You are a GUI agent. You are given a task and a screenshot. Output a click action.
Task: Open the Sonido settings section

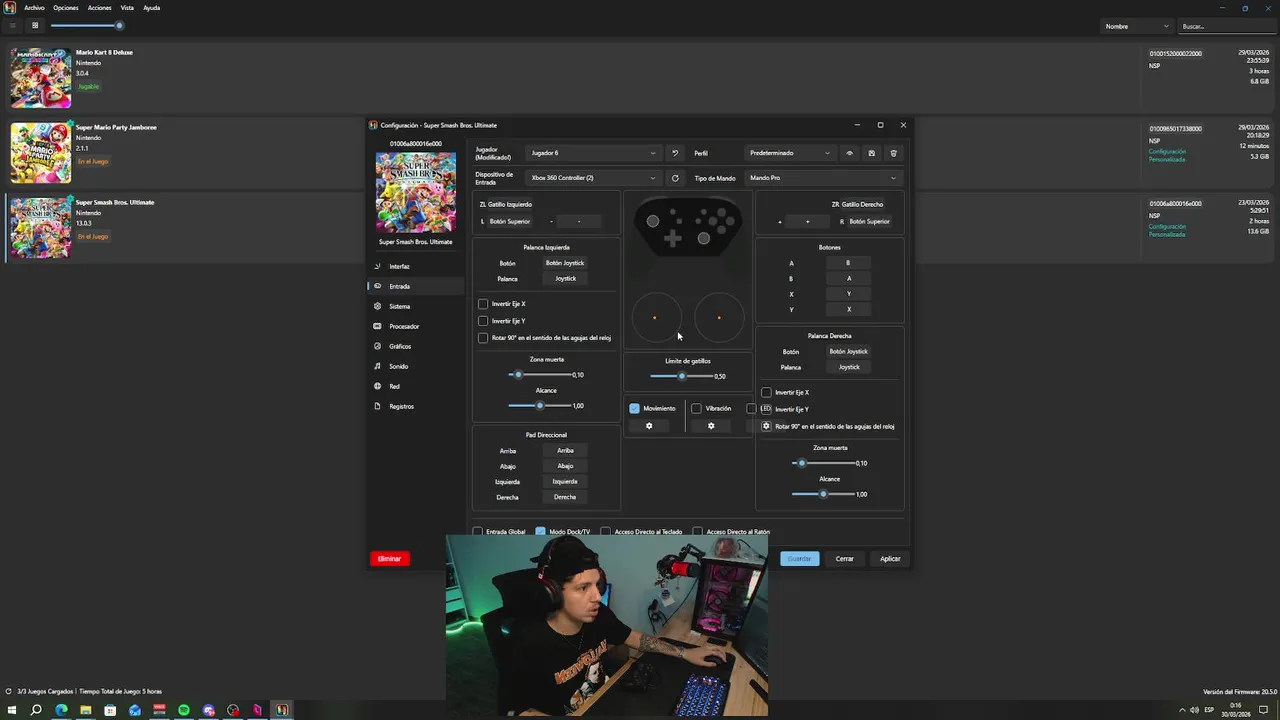coord(415,366)
